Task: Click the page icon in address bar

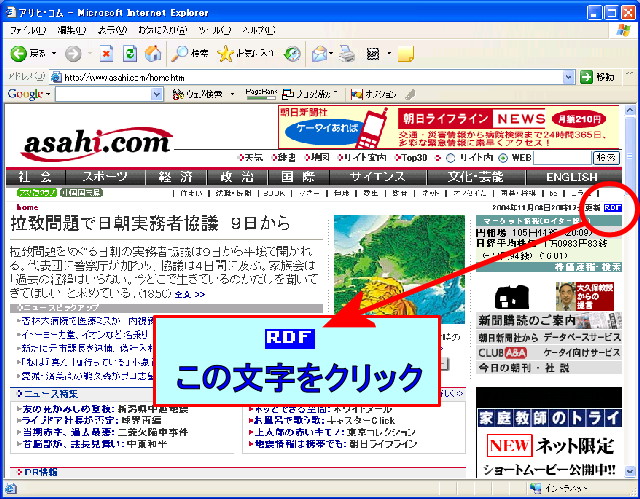Action: pos(56,77)
